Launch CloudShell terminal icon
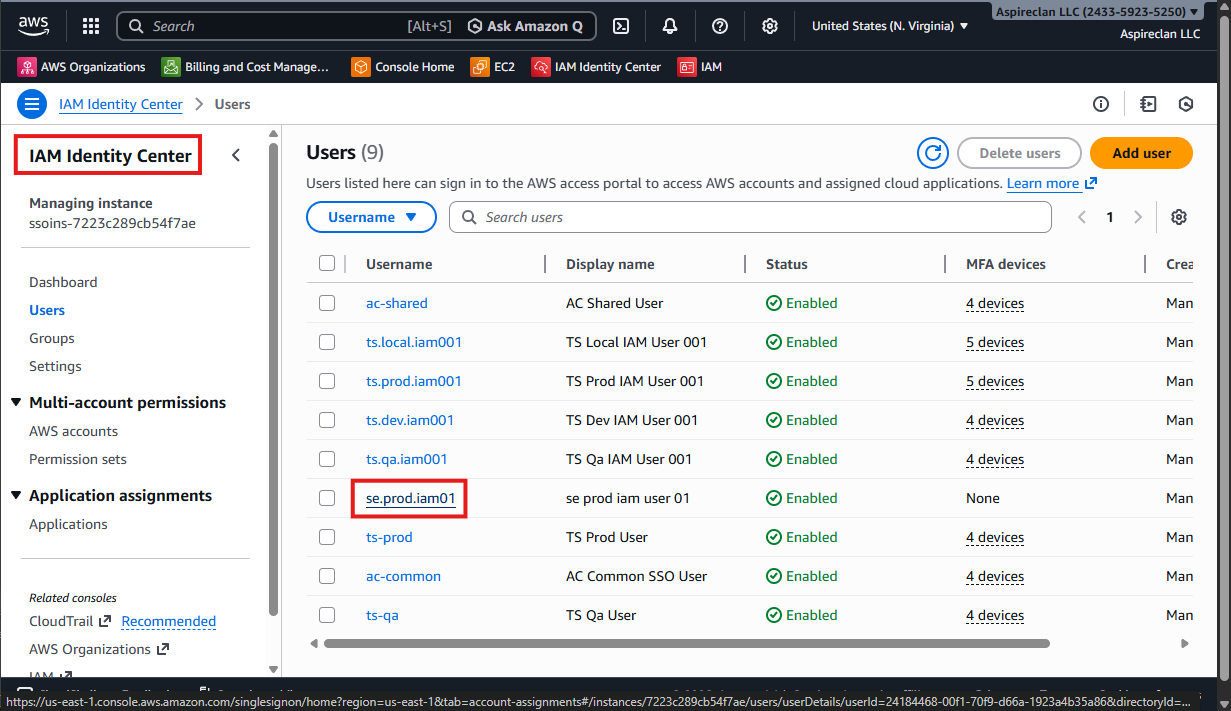 click(621, 26)
